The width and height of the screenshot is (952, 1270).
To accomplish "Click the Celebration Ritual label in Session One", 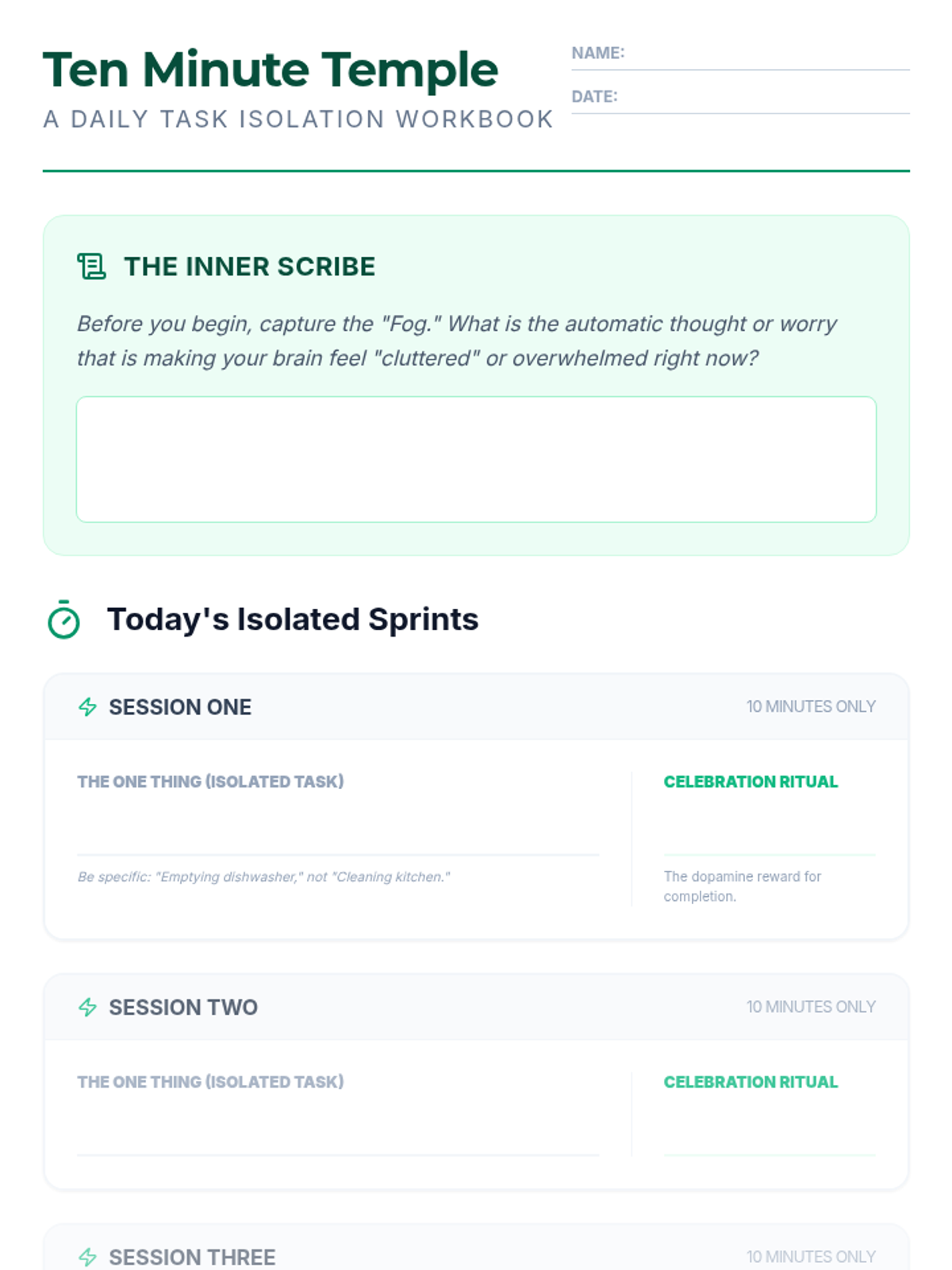I will tap(750, 782).
